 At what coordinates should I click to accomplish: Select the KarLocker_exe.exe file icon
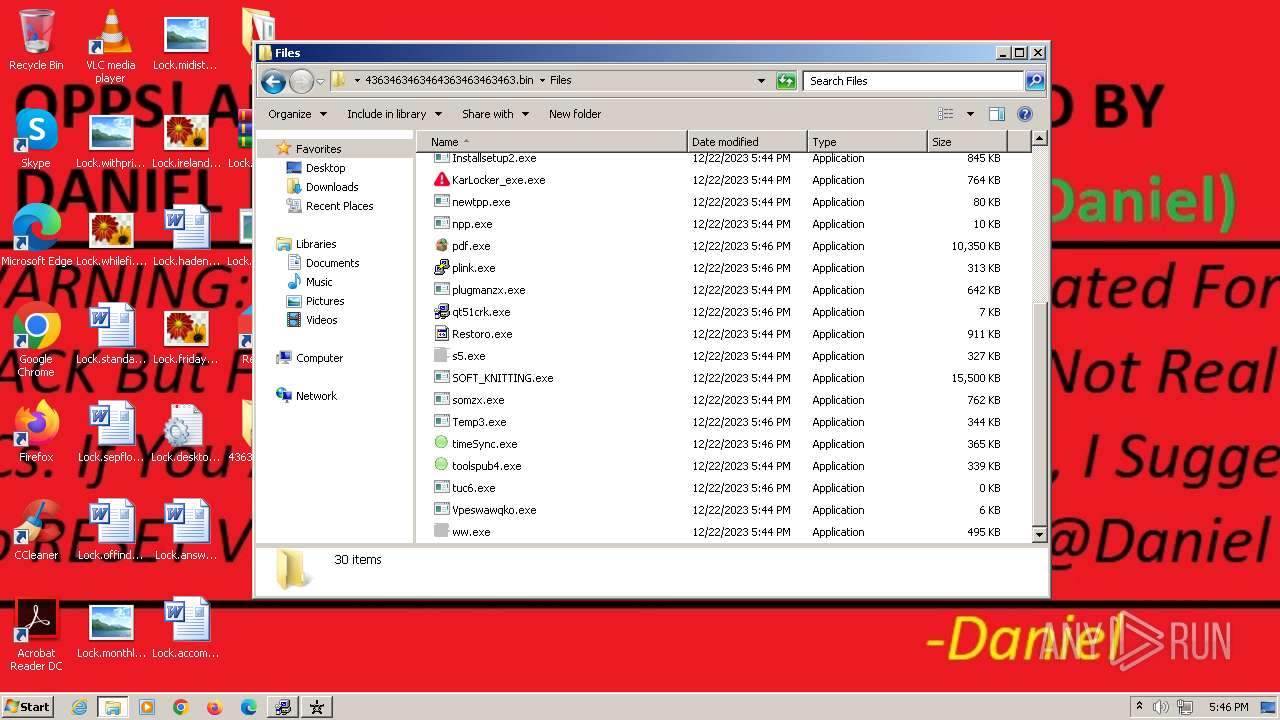point(442,180)
